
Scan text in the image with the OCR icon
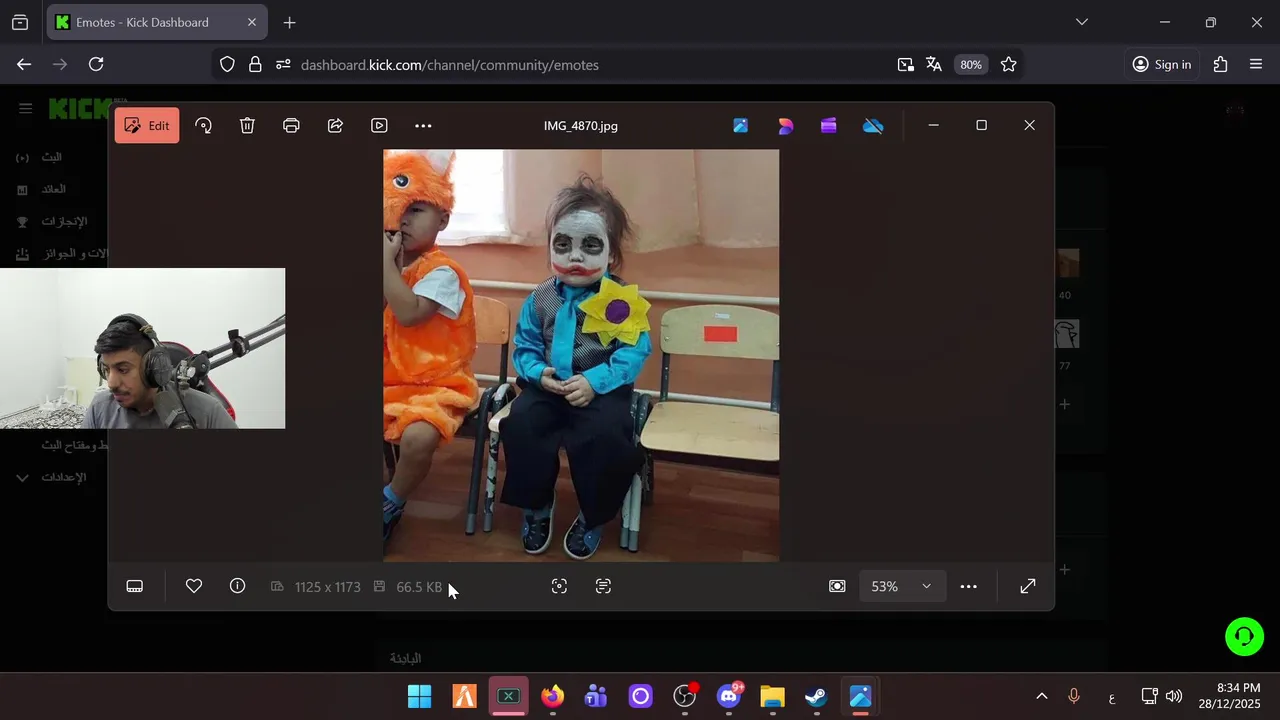(603, 586)
